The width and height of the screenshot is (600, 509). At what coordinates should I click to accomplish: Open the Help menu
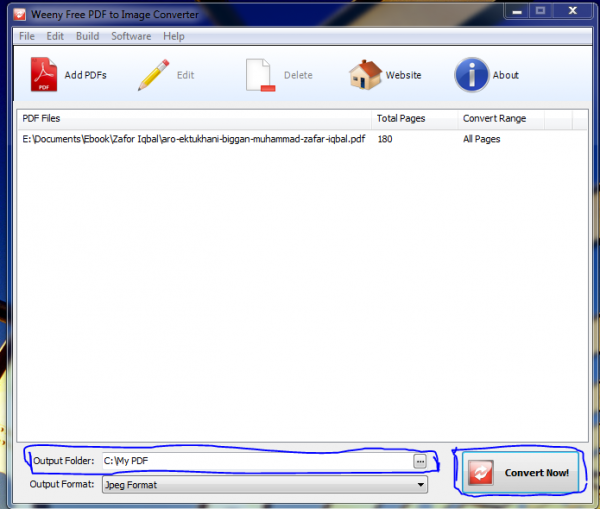pyautogui.click(x=174, y=36)
